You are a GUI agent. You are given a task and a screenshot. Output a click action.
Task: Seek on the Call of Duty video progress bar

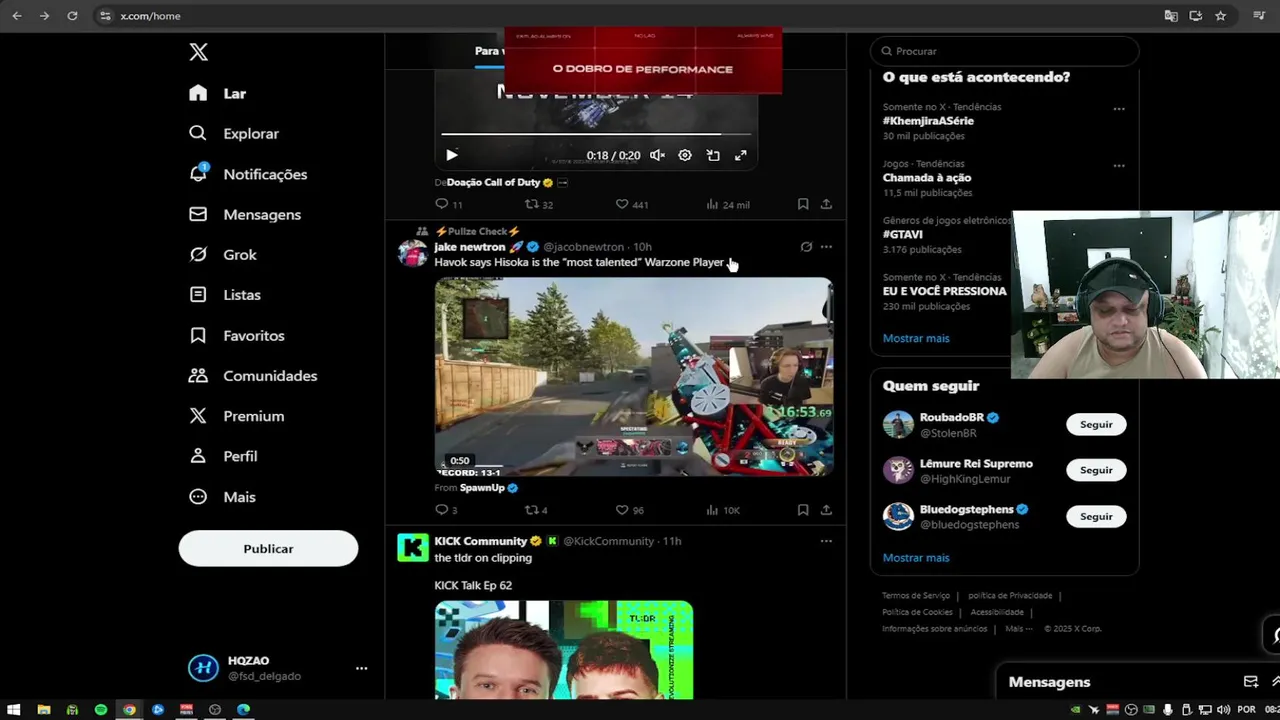pyautogui.click(x=596, y=134)
